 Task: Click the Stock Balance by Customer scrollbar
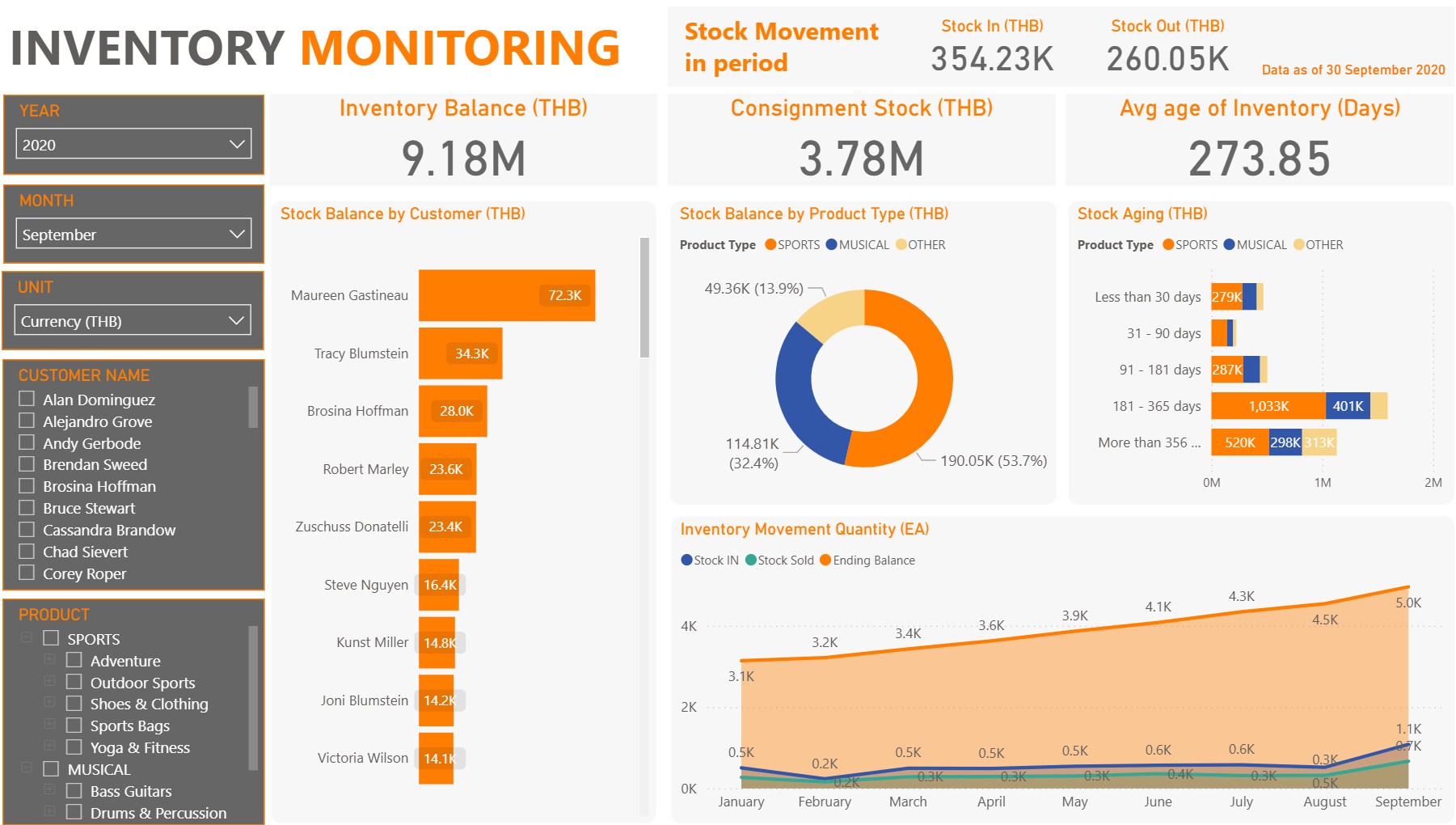pyautogui.click(x=644, y=298)
